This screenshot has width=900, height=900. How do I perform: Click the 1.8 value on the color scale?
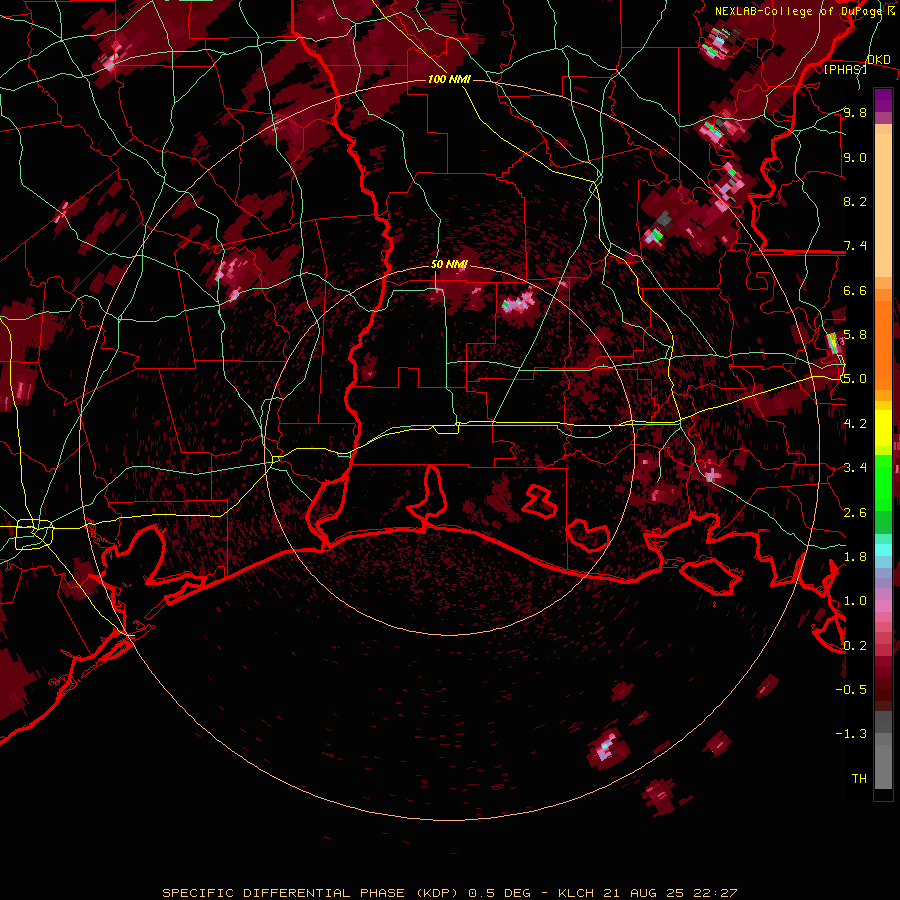pos(855,557)
